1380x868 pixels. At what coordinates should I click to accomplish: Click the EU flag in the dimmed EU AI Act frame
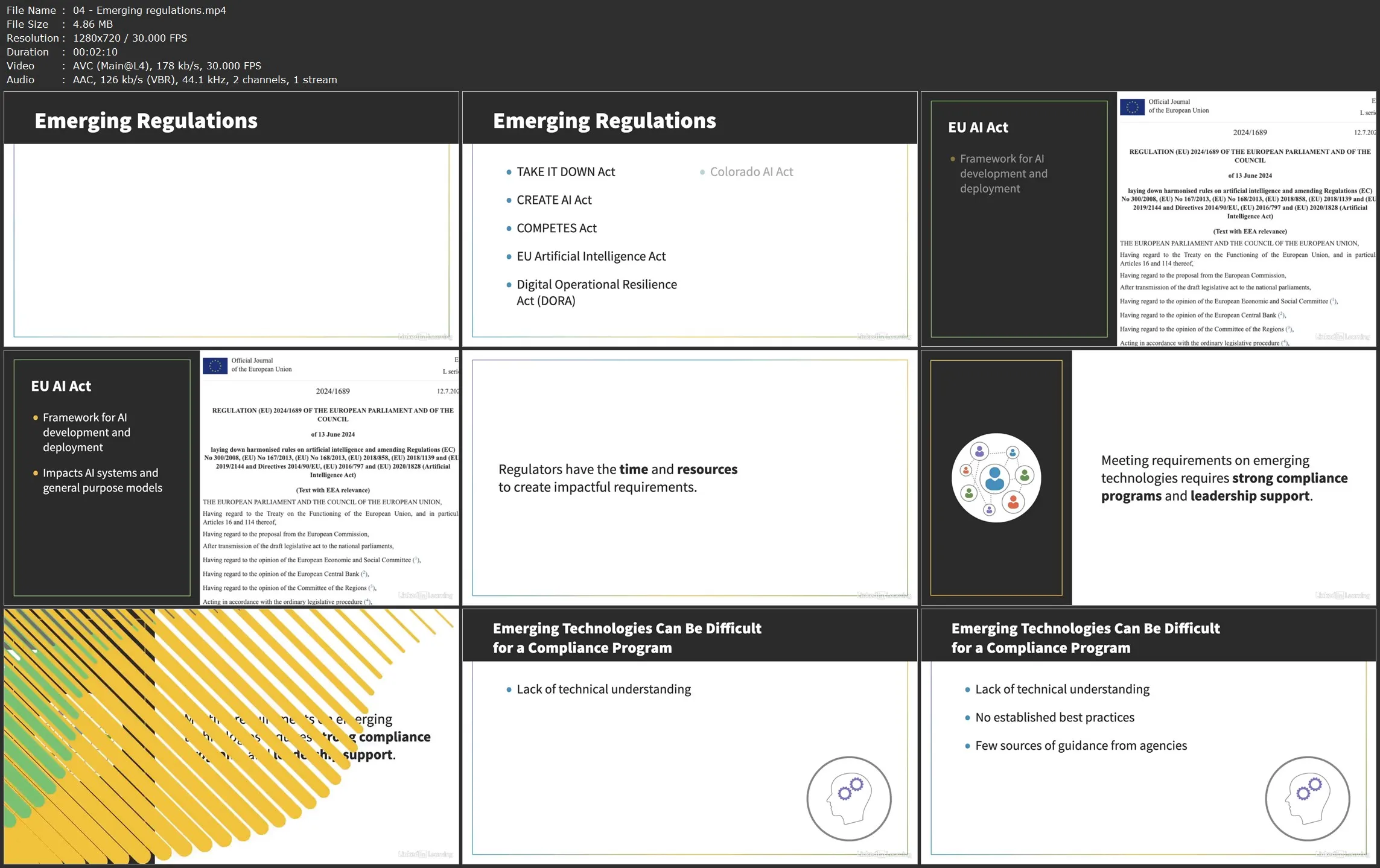[1132, 107]
